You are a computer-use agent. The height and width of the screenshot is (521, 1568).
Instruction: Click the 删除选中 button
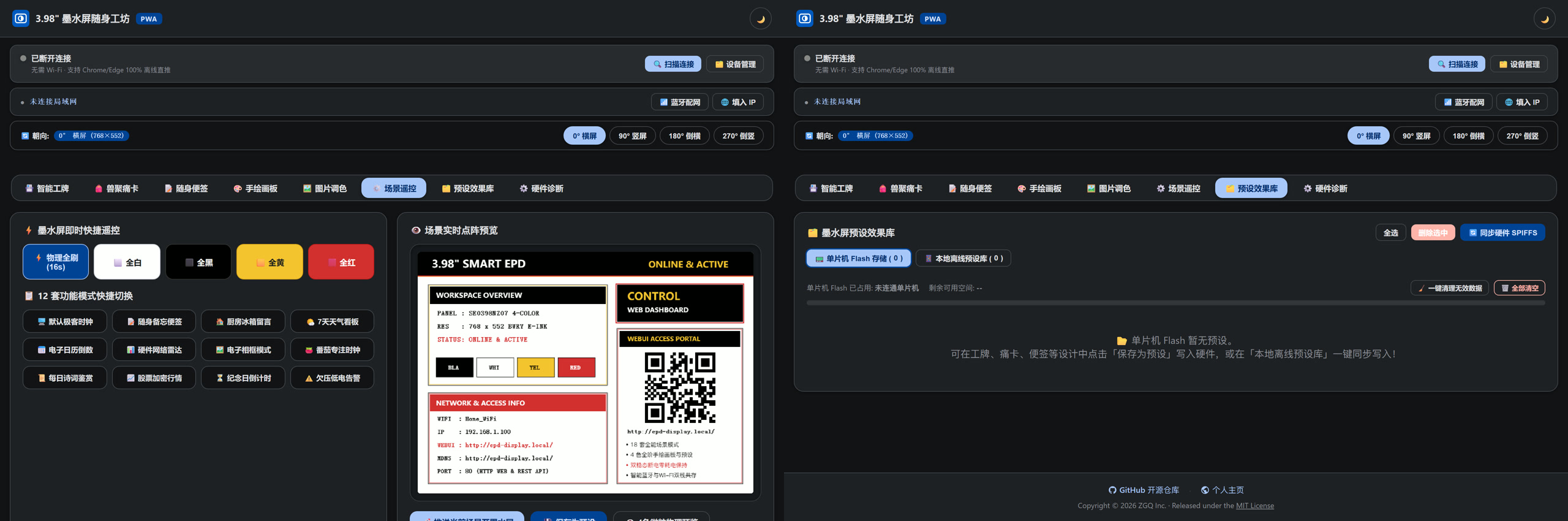coord(1433,232)
